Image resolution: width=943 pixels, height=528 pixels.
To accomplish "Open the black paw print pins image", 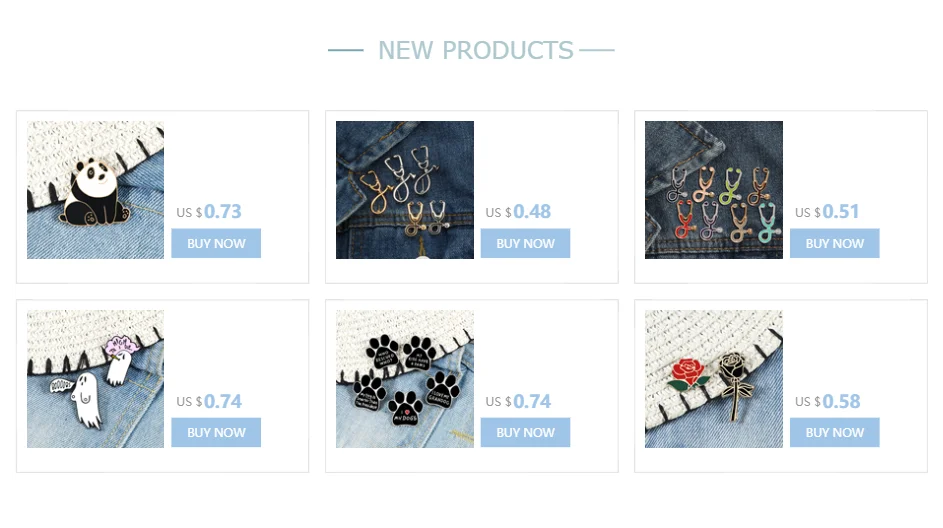I will (x=405, y=379).
